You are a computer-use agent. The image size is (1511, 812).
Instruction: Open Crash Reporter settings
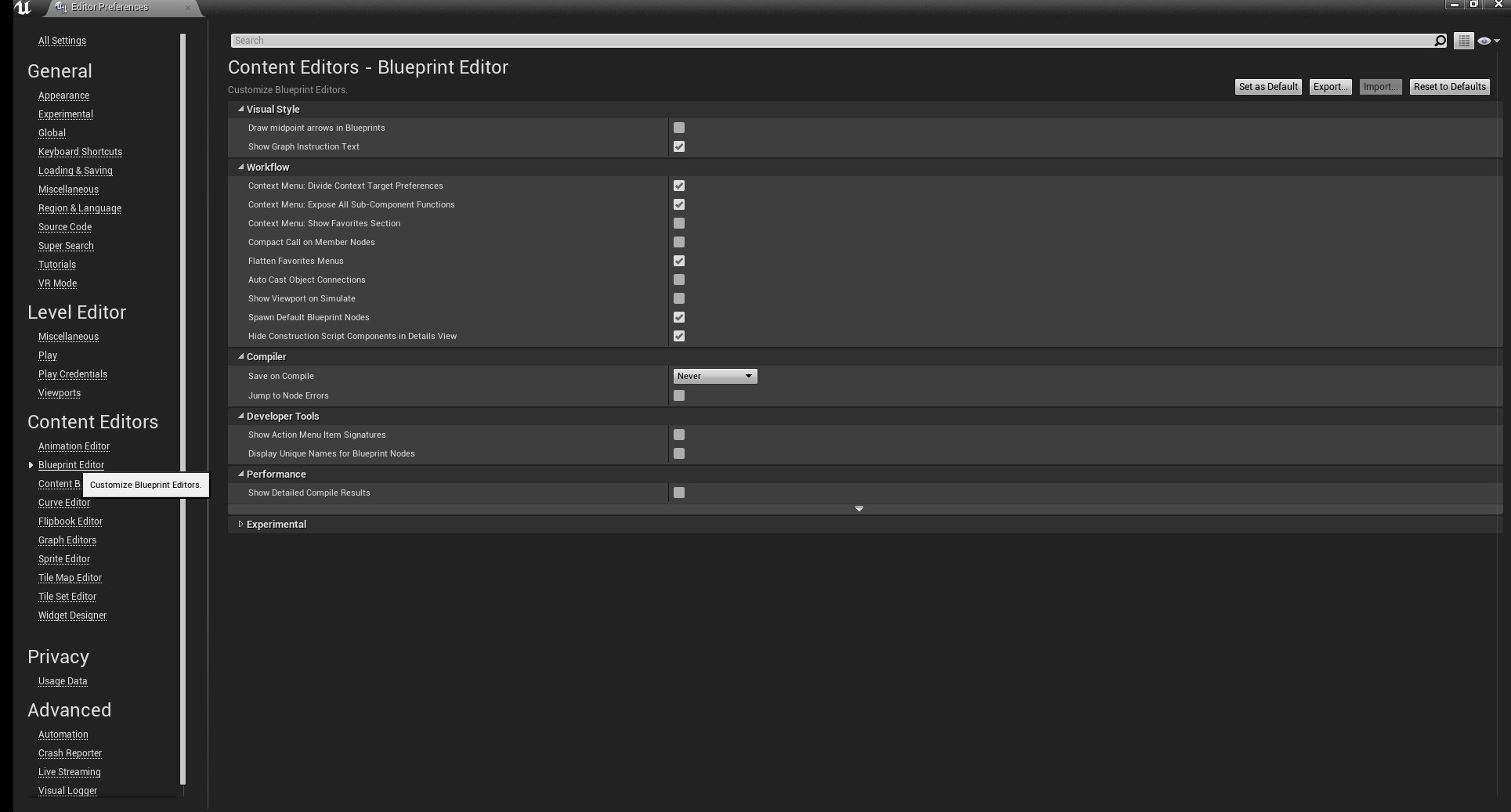(70, 753)
